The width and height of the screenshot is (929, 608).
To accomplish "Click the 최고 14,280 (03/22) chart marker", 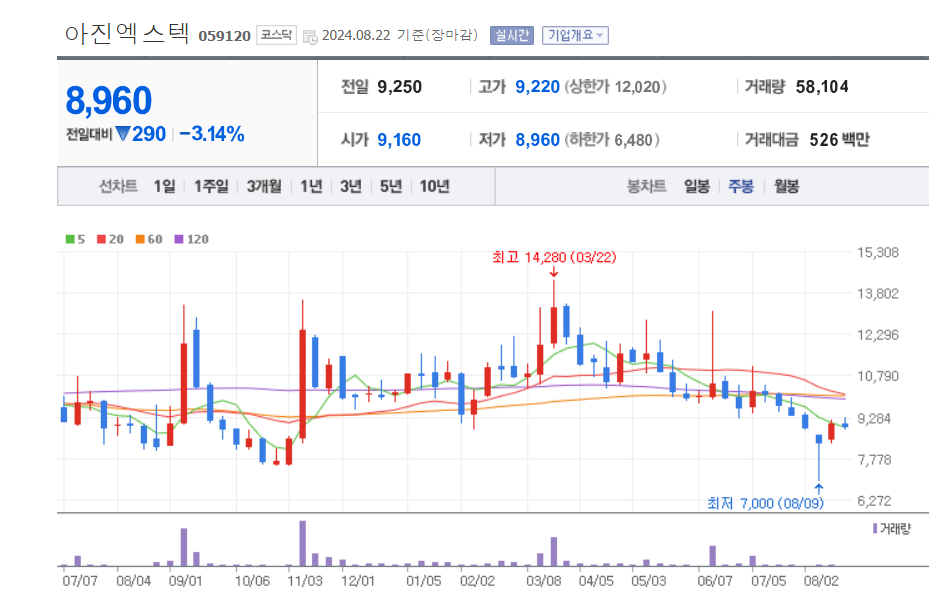I will pyautogui.click(x=554, y=257).
